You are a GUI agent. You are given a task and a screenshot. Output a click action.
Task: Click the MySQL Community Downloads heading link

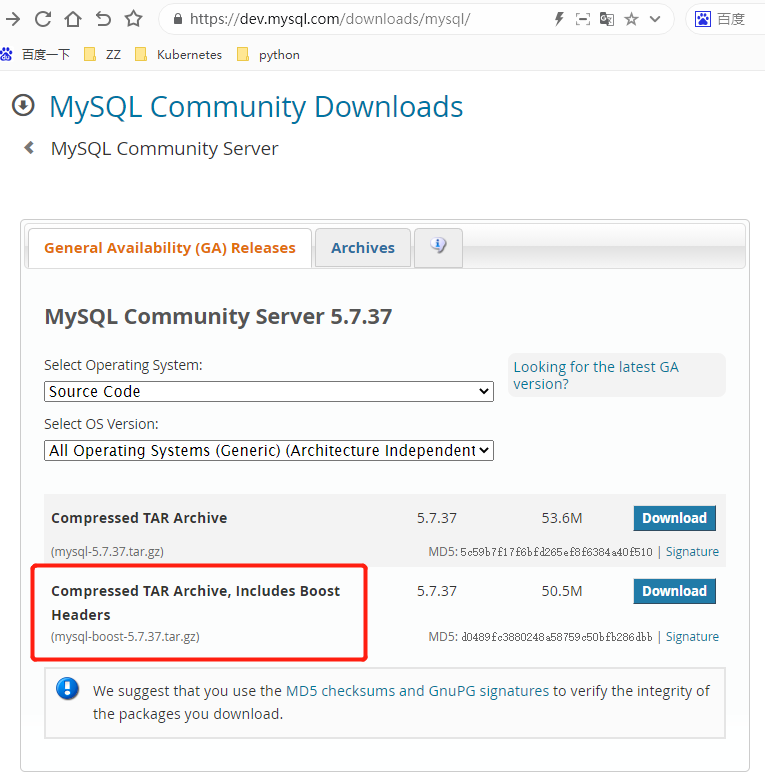click(x=256, y=107)
